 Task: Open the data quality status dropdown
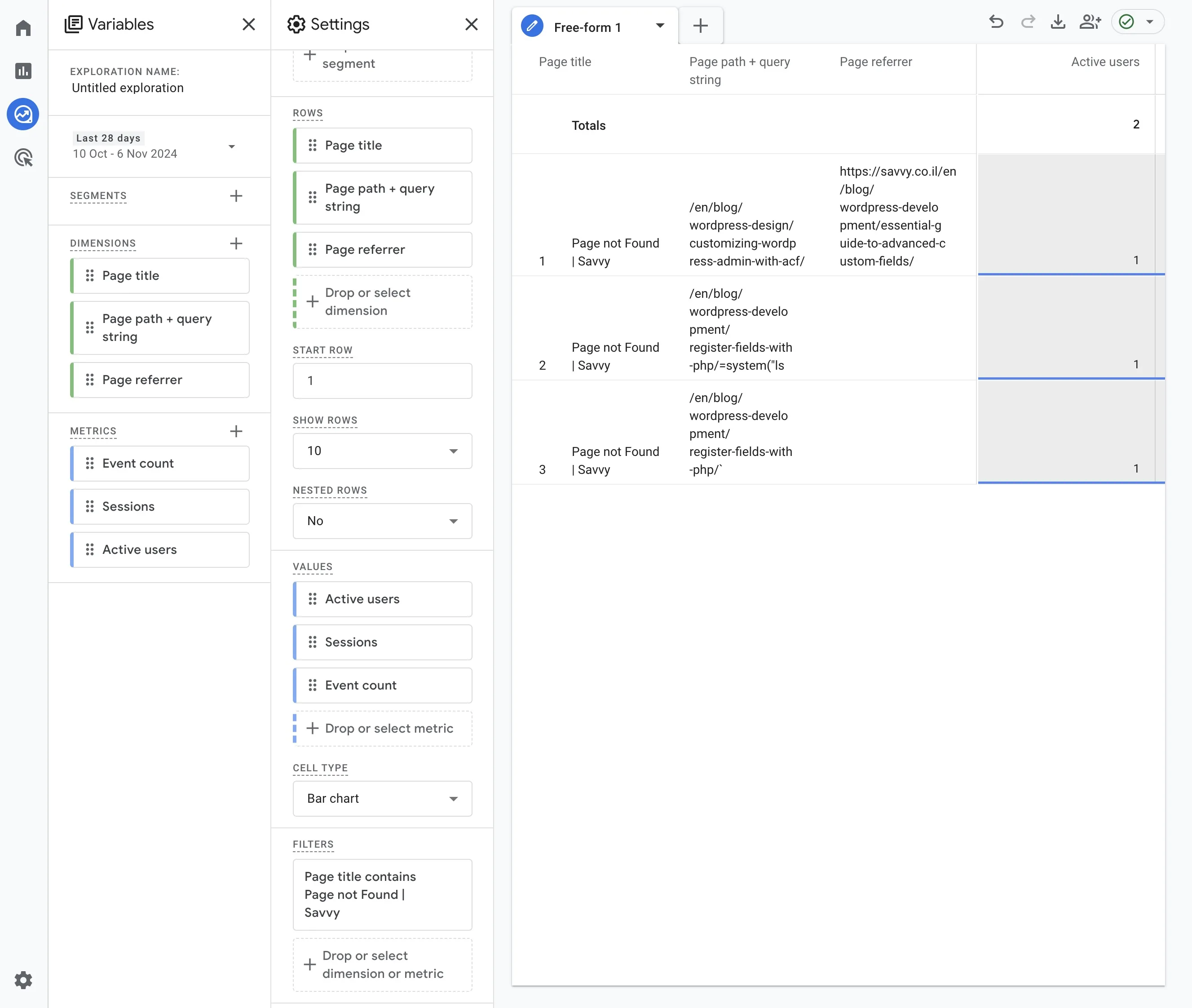pyautogui.click(x=1138, y=22)
